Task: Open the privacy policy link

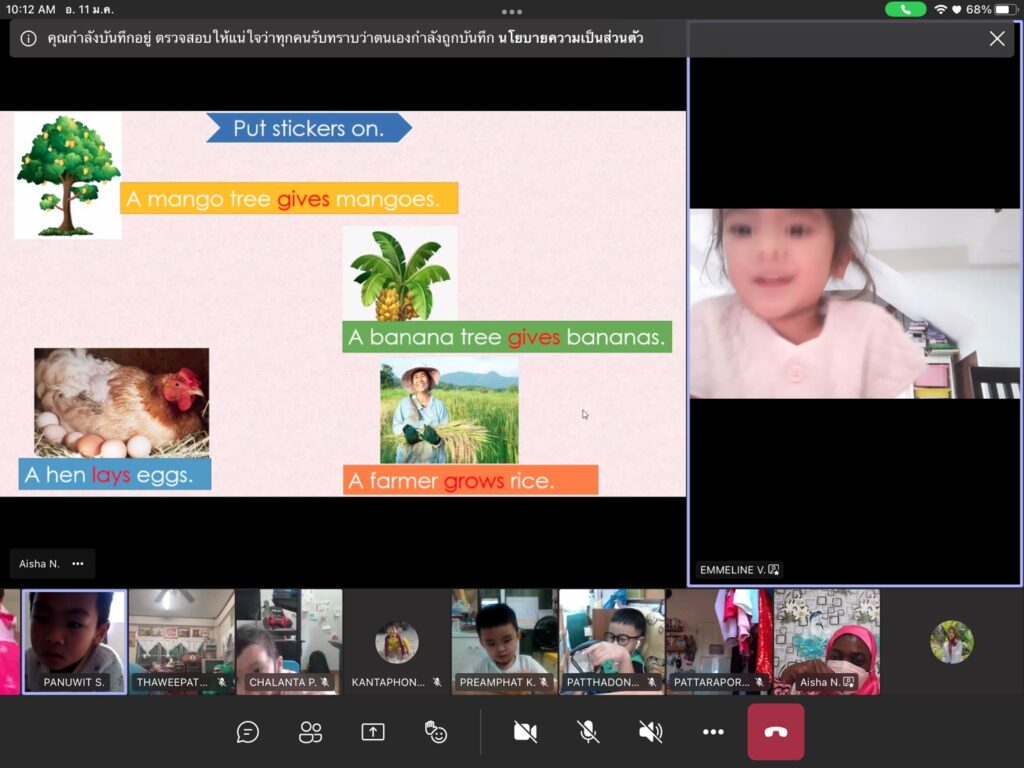Action: 570,39
